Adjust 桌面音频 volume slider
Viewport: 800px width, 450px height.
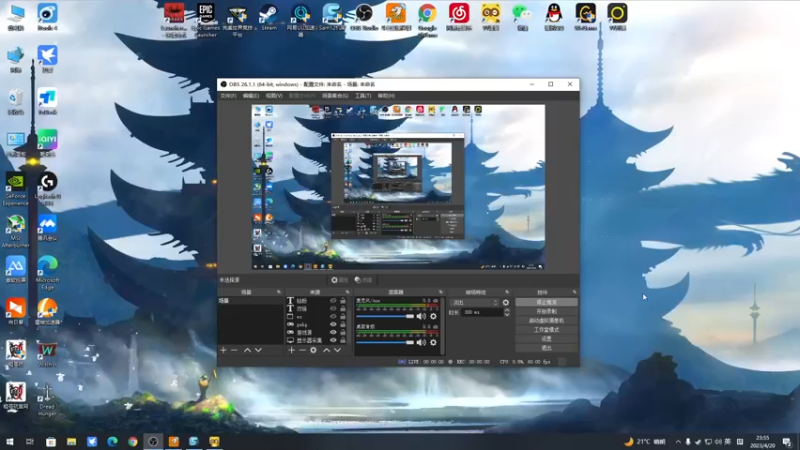coord(385,342)
